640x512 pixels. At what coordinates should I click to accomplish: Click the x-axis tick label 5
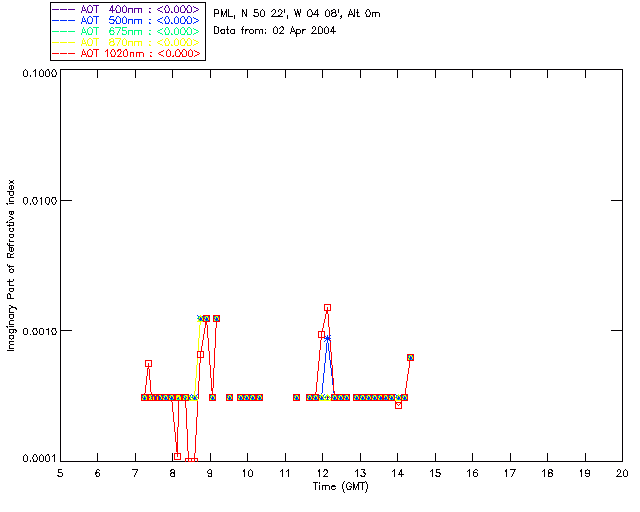60,473
